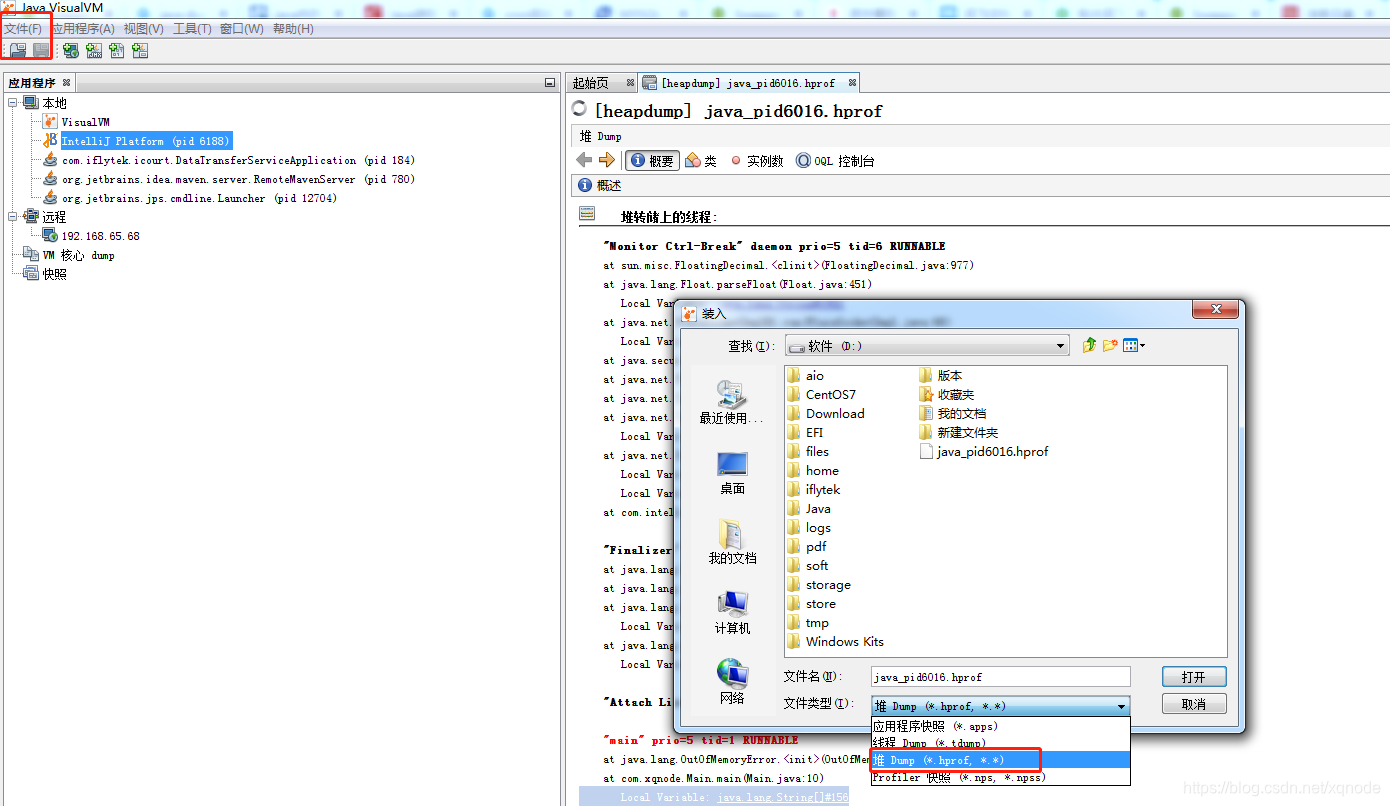Screen dimensions: 1390x806
Task: Open the OQL 控制台 view
Action: 835,160
